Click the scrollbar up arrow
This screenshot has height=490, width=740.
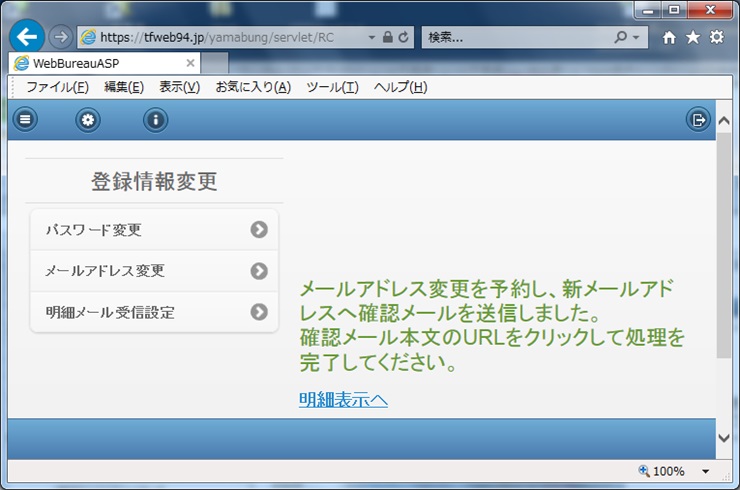723,120
